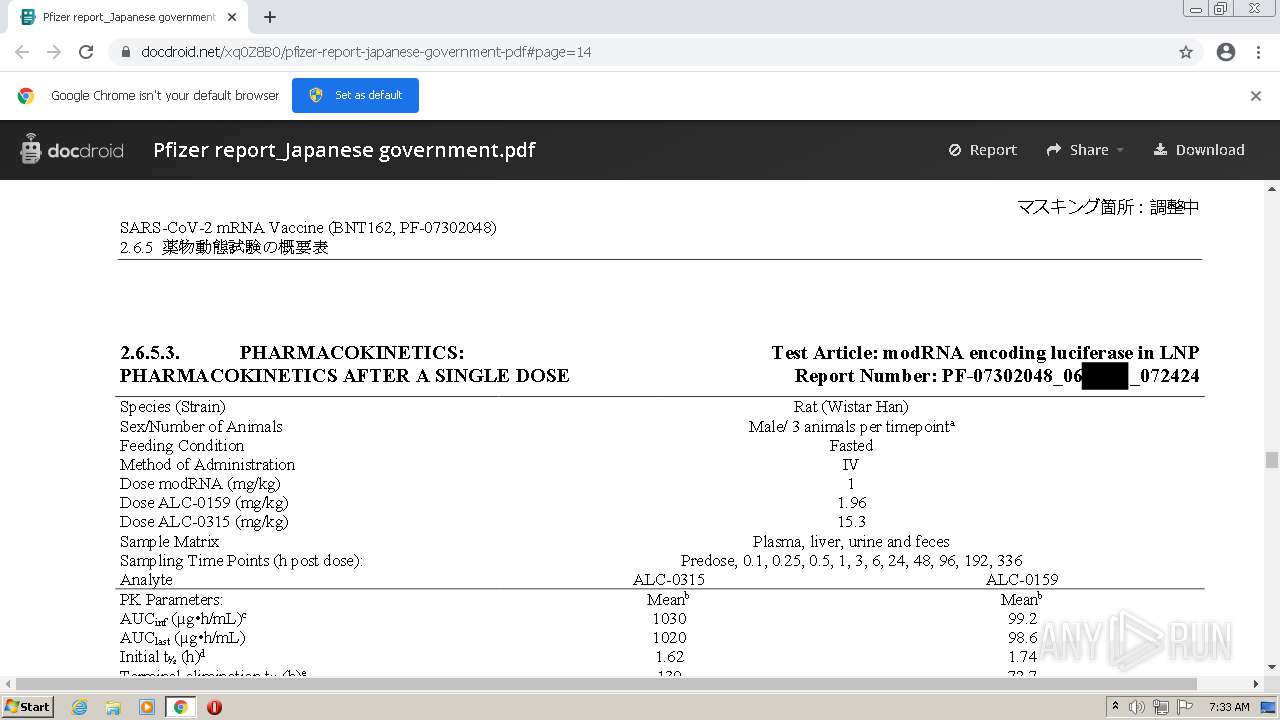Click the 'ALC-0315' analyte column header
This screenshot has height=720, width=1280.
[669, 580]
